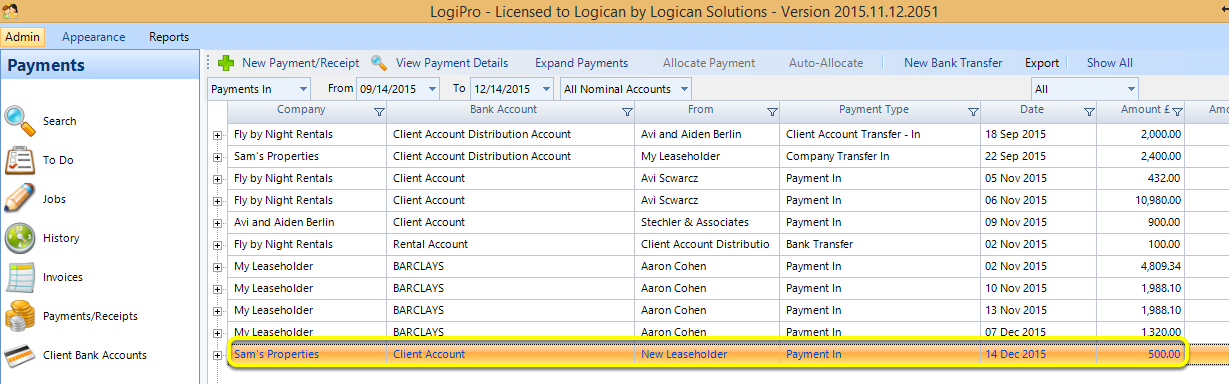This screenshot has height=384, width=1229.
Task: Click the Export button
Action: tap(1042, 63)
